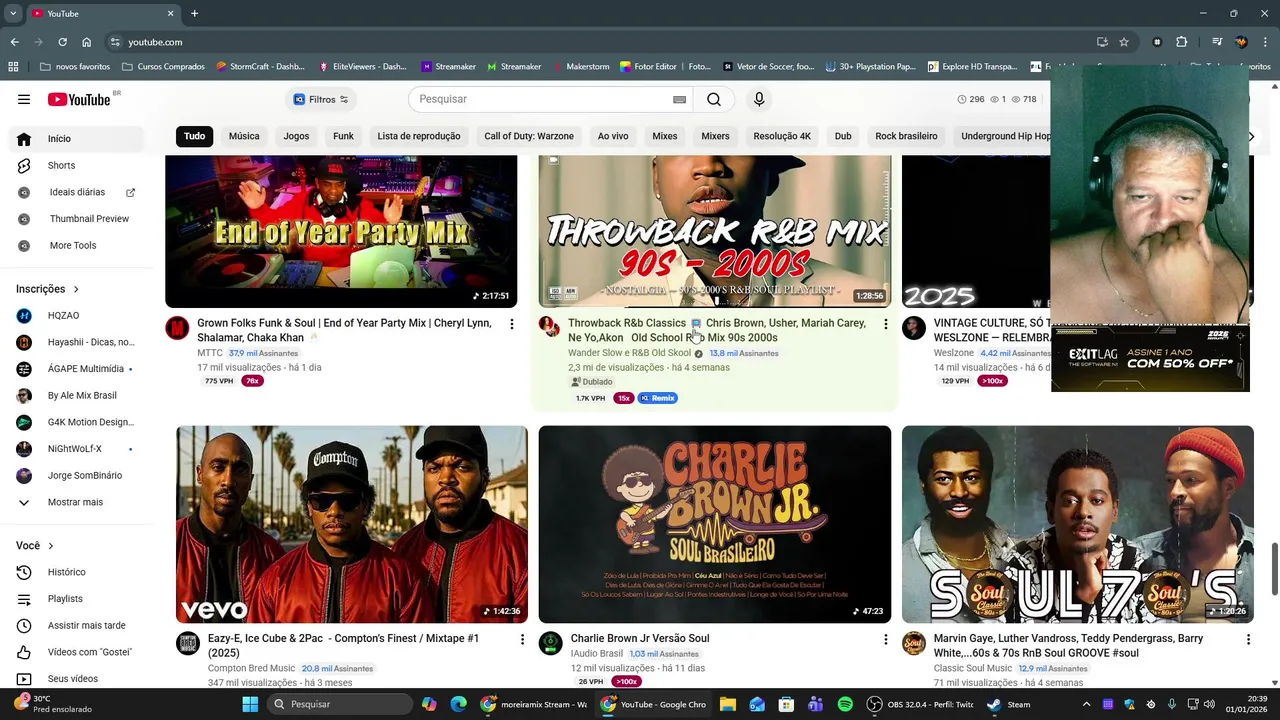Select the Call of Duty: Warzone chip
The height and width of the screenshot is (720, 1280).
tap(529, 136)
